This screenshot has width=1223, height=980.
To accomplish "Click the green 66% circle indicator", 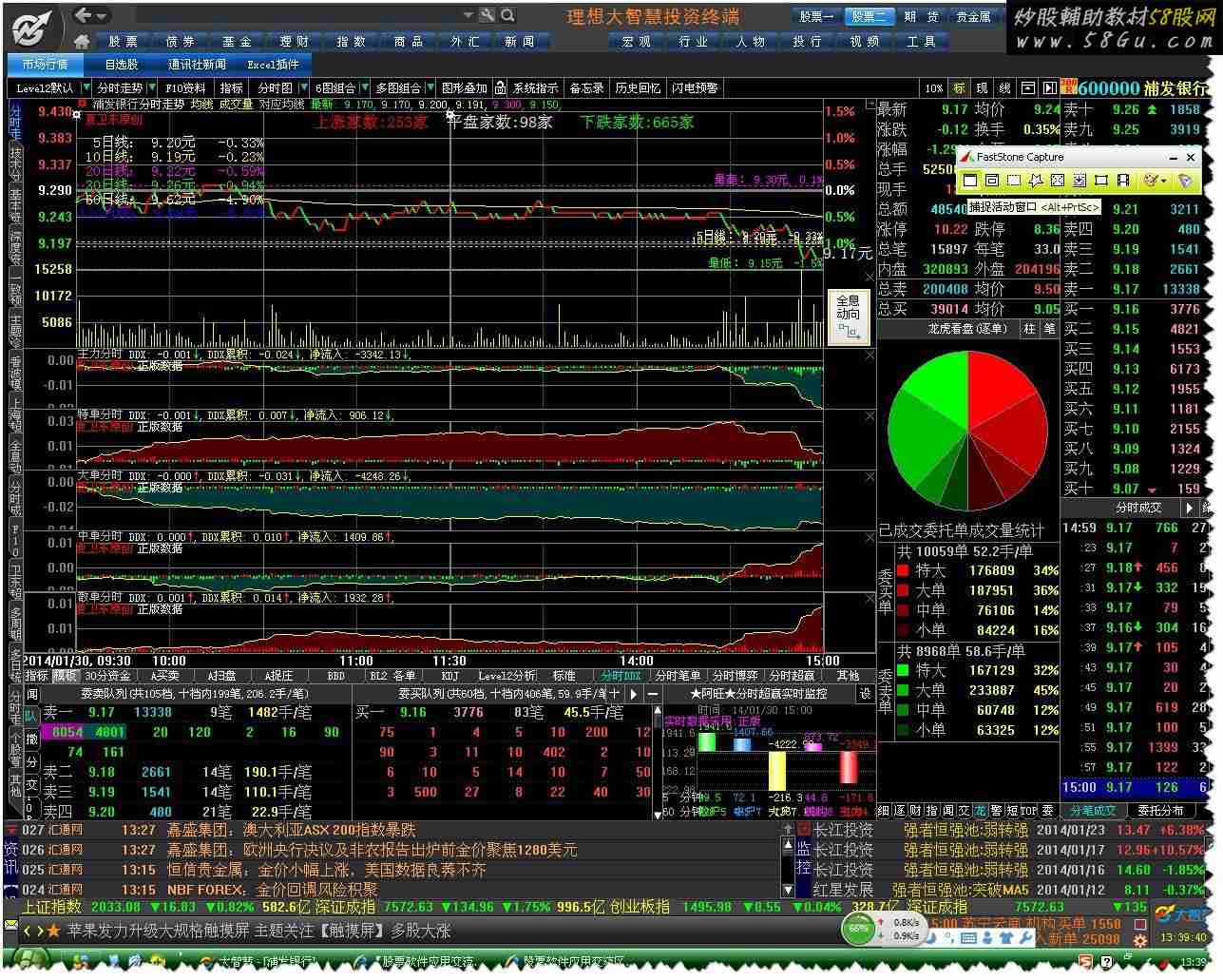I will pyautogui.click(x=857, y=929).
